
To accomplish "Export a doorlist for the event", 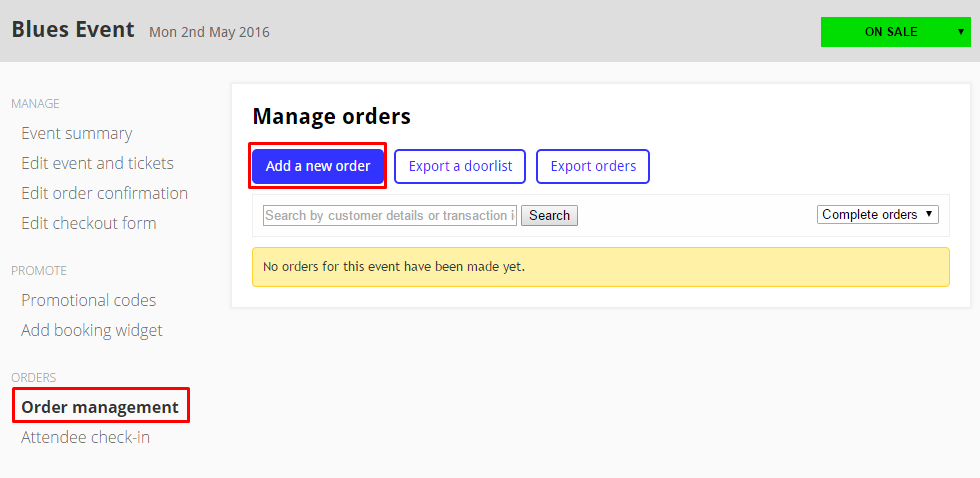I will coord(460,166).
